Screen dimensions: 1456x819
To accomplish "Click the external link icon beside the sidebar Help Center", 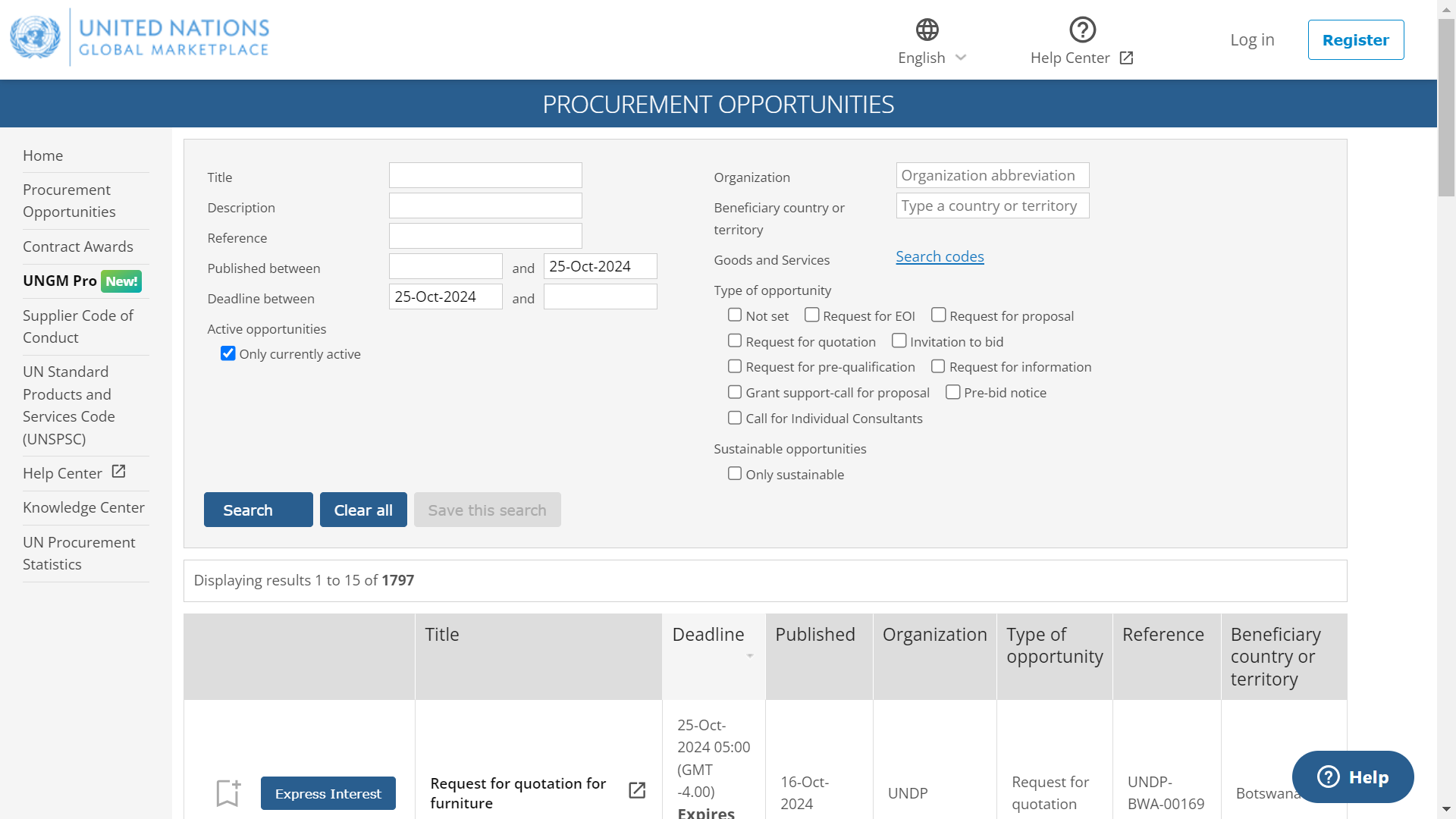I will click(x=118, y=472).
